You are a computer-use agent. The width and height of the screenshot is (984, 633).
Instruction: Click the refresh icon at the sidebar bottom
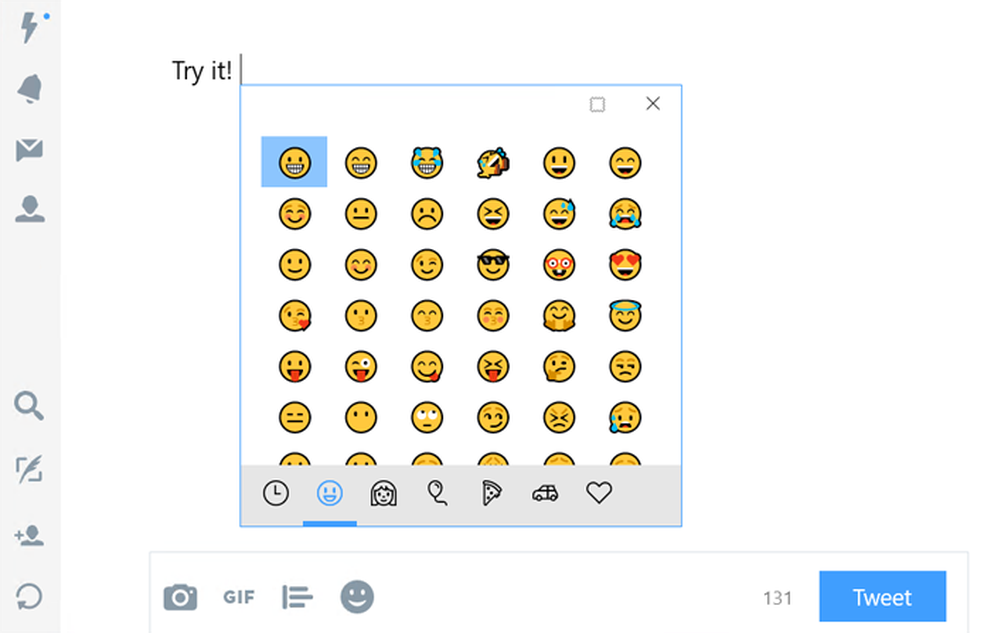click(29, 597)
